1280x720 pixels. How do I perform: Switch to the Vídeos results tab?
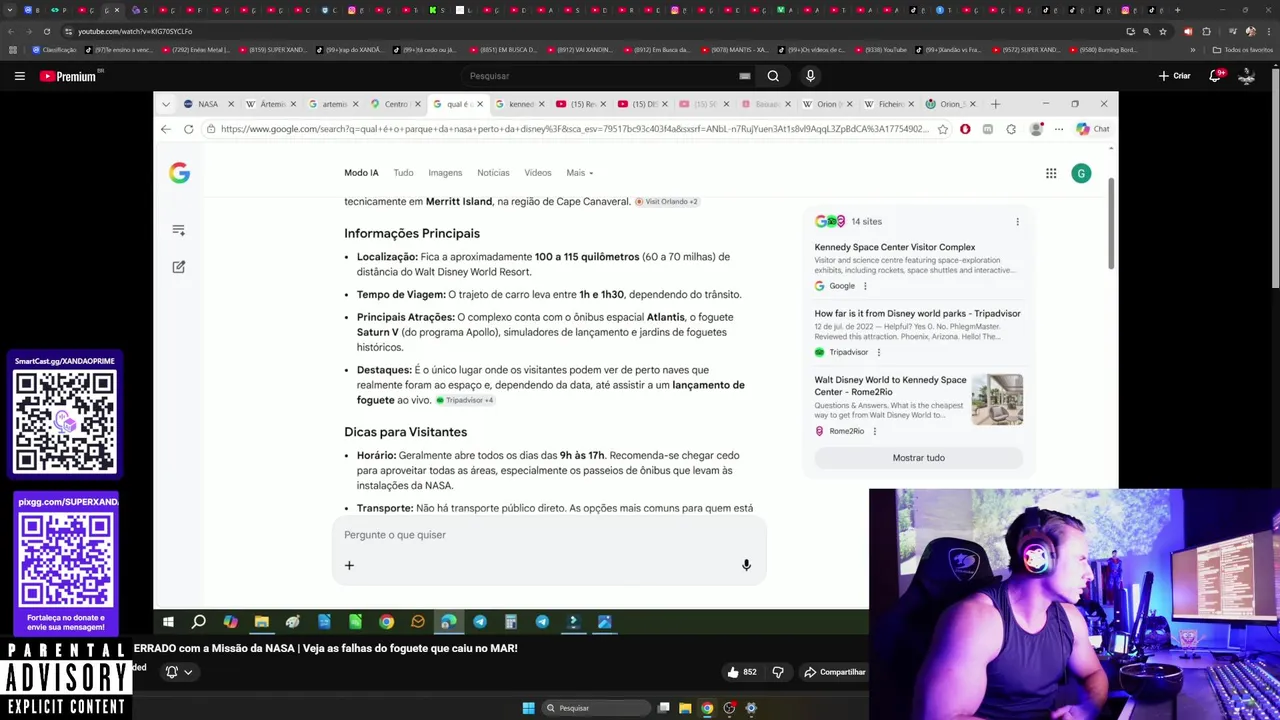pyautogui.click(x=538, y=173)
